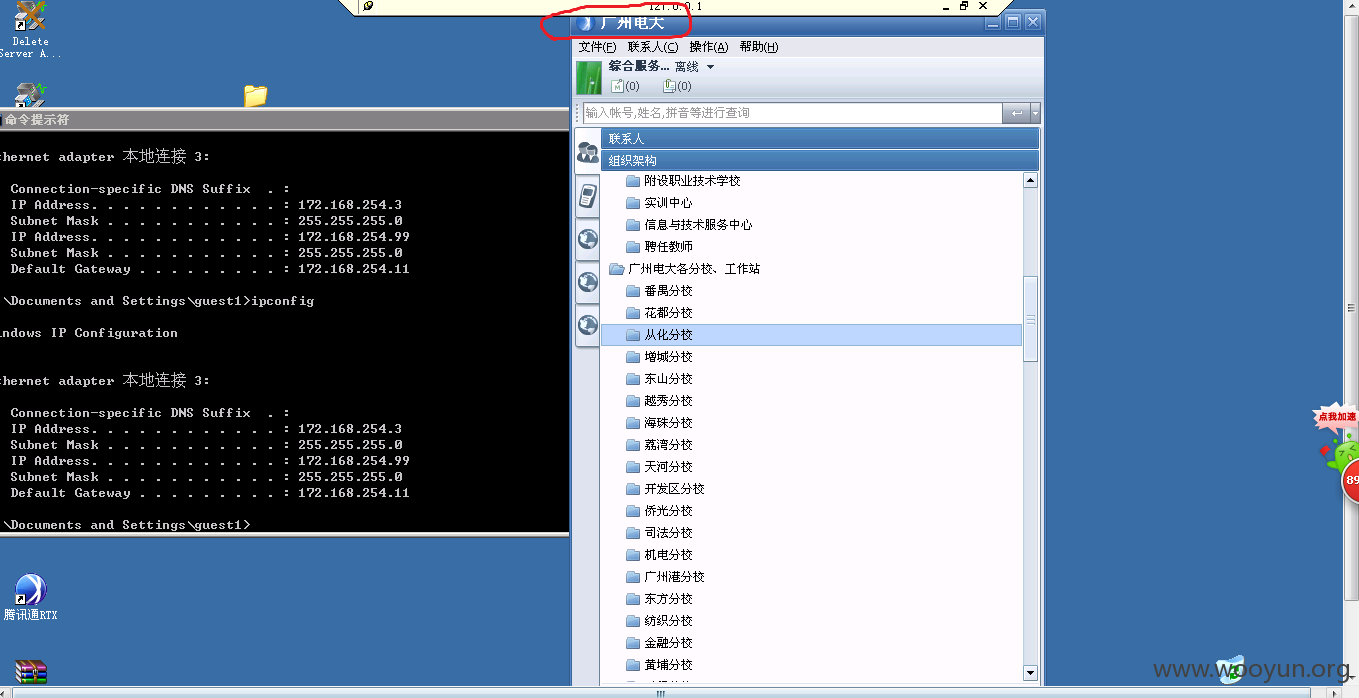This screenshot has height=698, width=1359.
Task: Select the 荔湾分校 tree row
Action: pyautogui.click(x=811, y=445)
